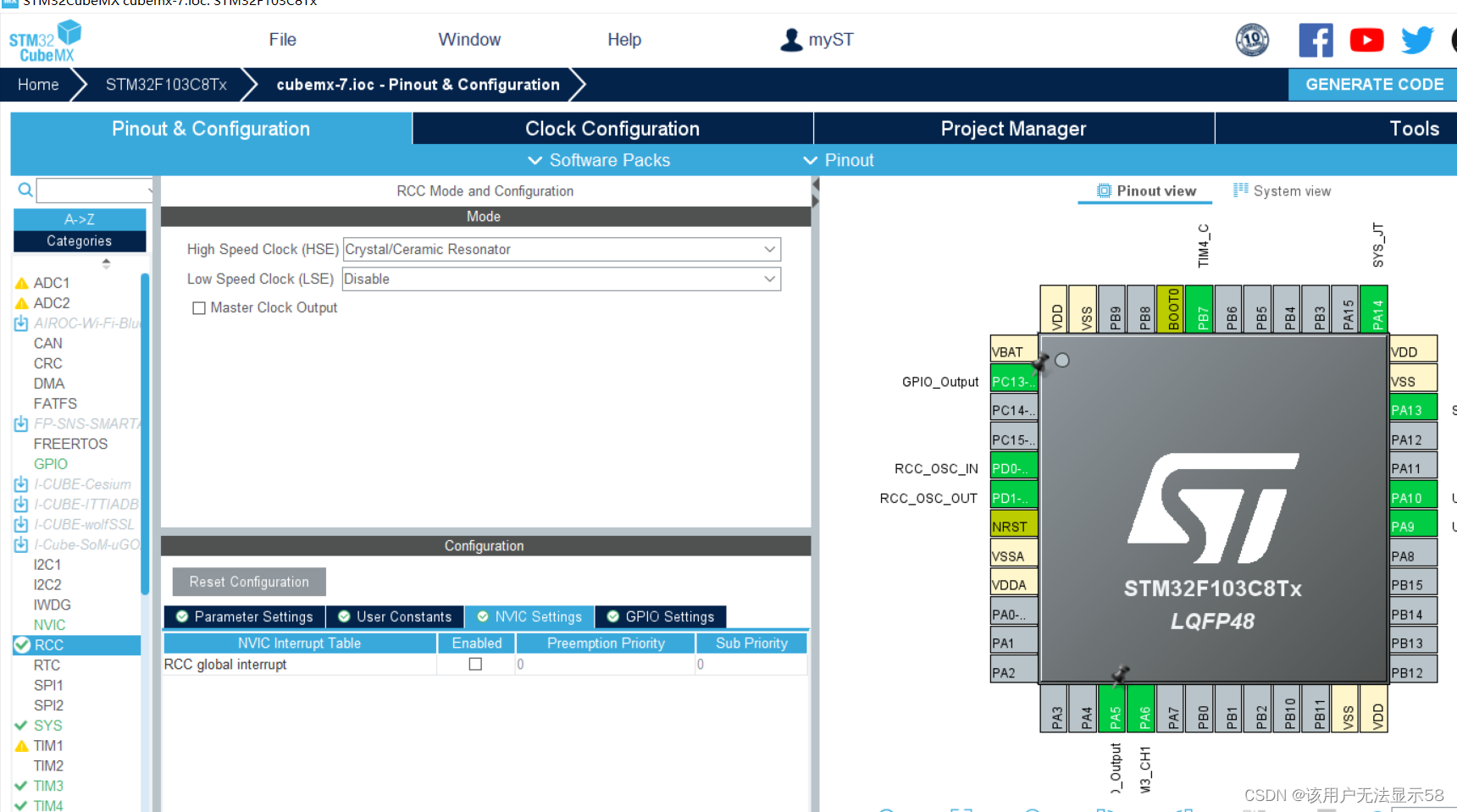Collapse the left panel with splitter arrow
Viewport: 1457px width, 812px height.
[x=816, y=185]
